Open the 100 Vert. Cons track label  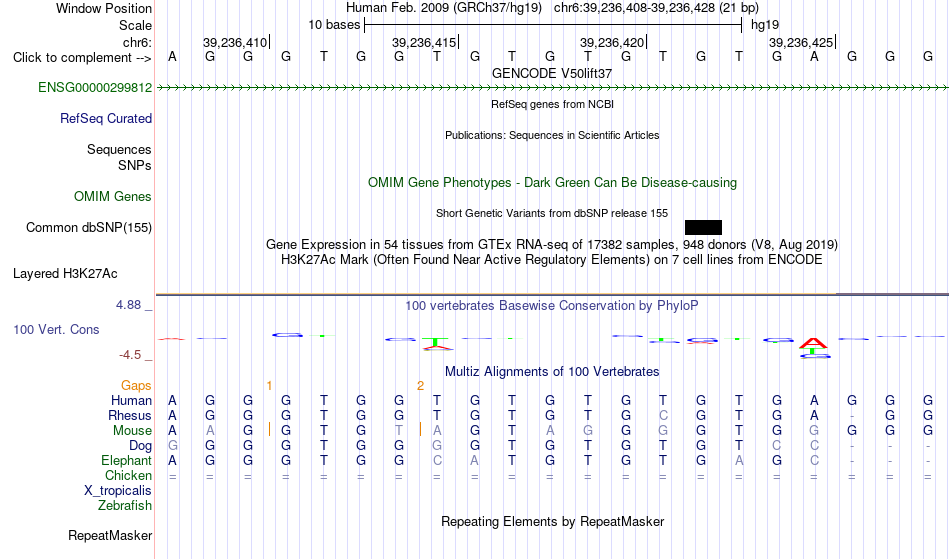pos(56,329)
